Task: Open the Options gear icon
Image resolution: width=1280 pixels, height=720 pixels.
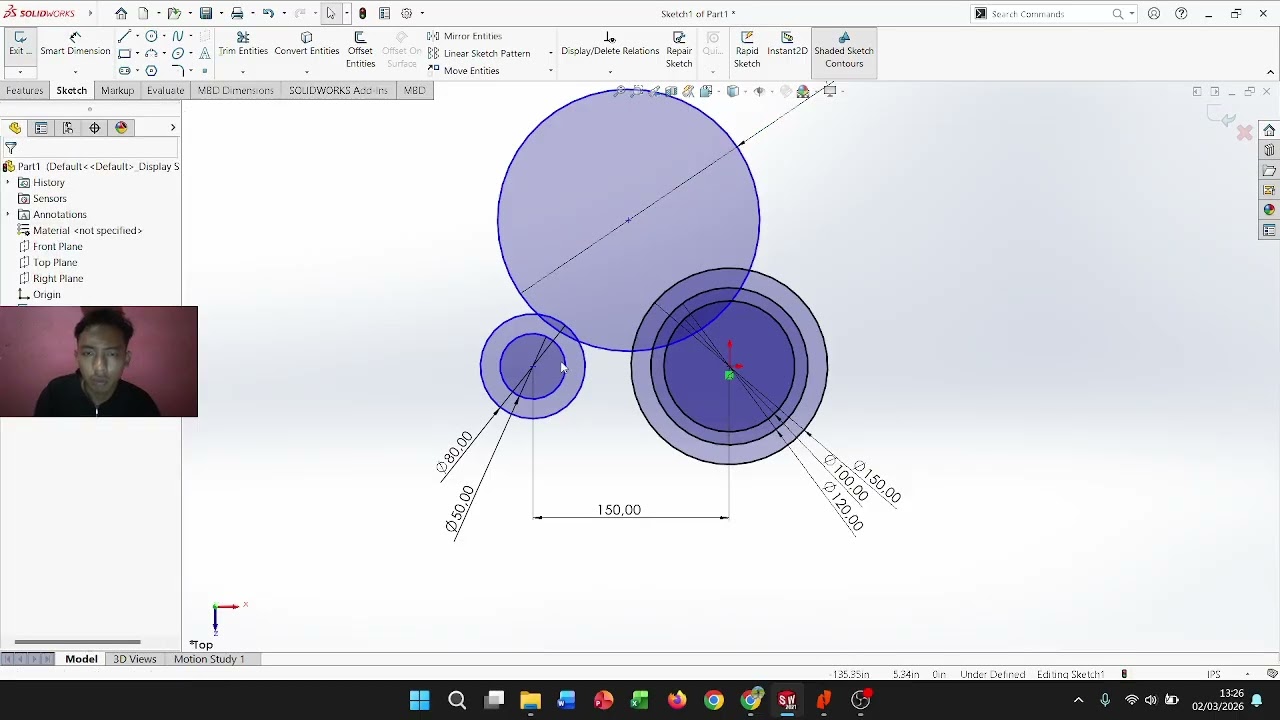Action: click(407, 14)
